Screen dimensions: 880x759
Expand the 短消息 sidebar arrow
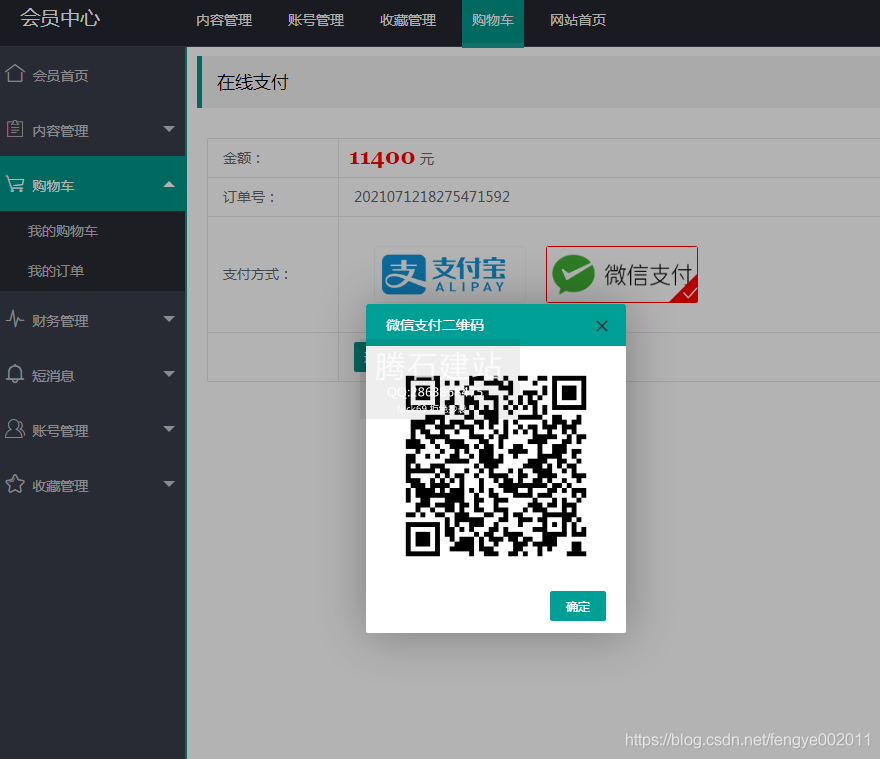169,374
